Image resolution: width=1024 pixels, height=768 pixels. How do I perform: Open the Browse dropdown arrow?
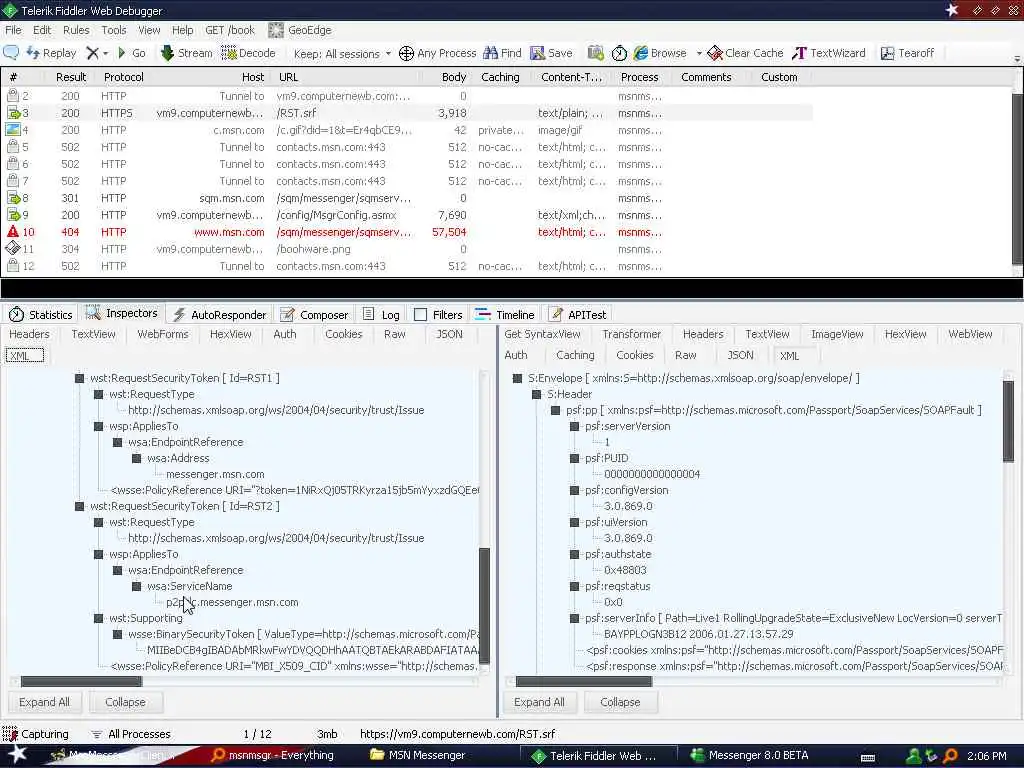pyautogui.click(x=699, y=54)
